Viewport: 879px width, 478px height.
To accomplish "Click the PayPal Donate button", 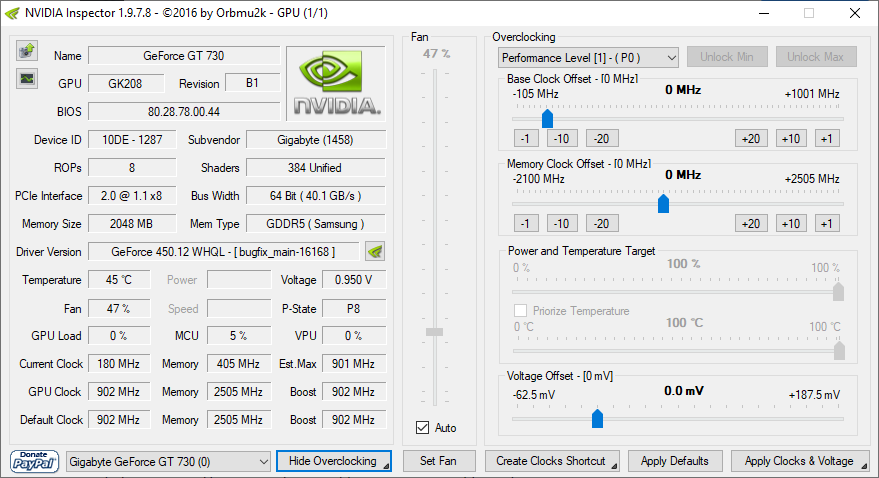I will point(34,461).
